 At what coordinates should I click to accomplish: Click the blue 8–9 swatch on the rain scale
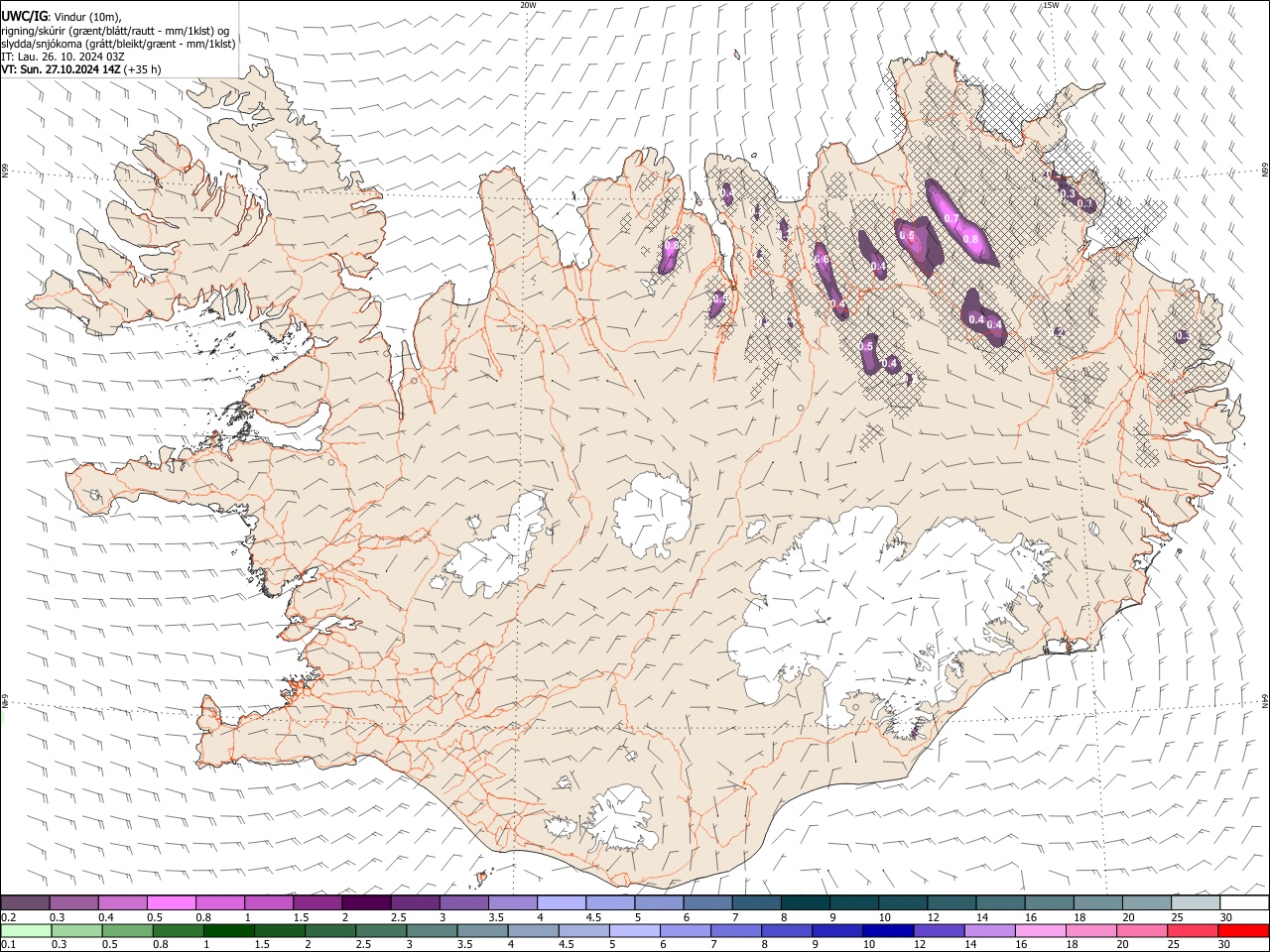click(x=787, y=930)
